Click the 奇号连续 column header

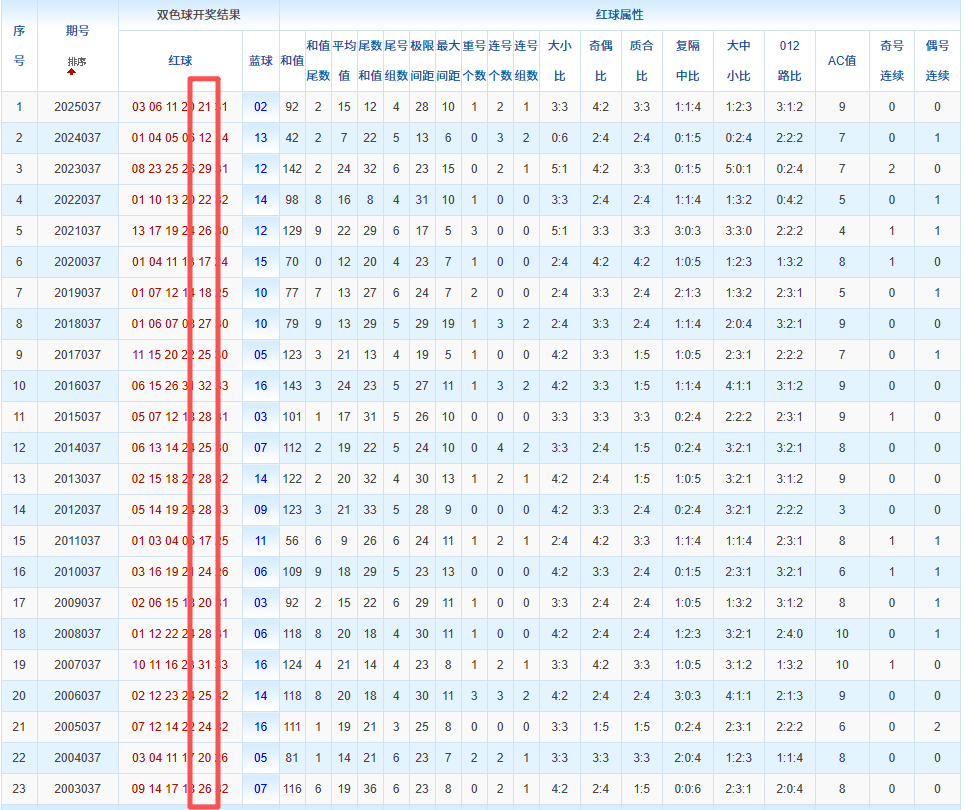point(892,60)
